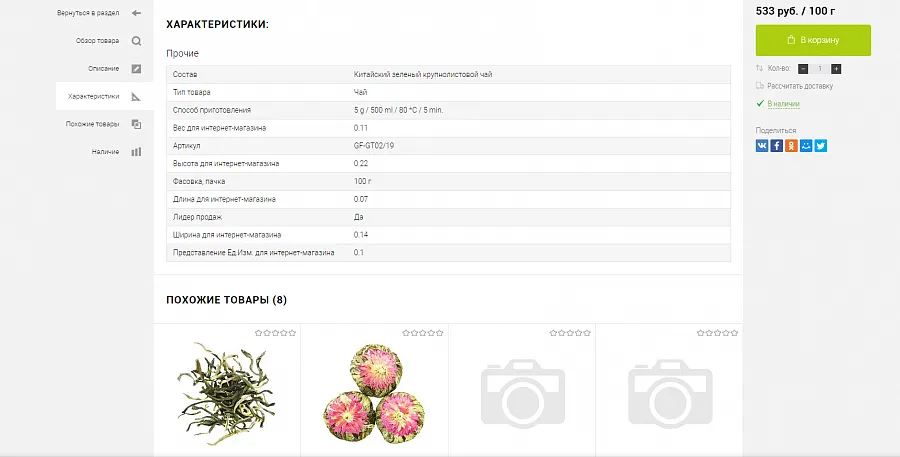Click the Длина value 0.07
900x457 pixels.
click(360, 199)
